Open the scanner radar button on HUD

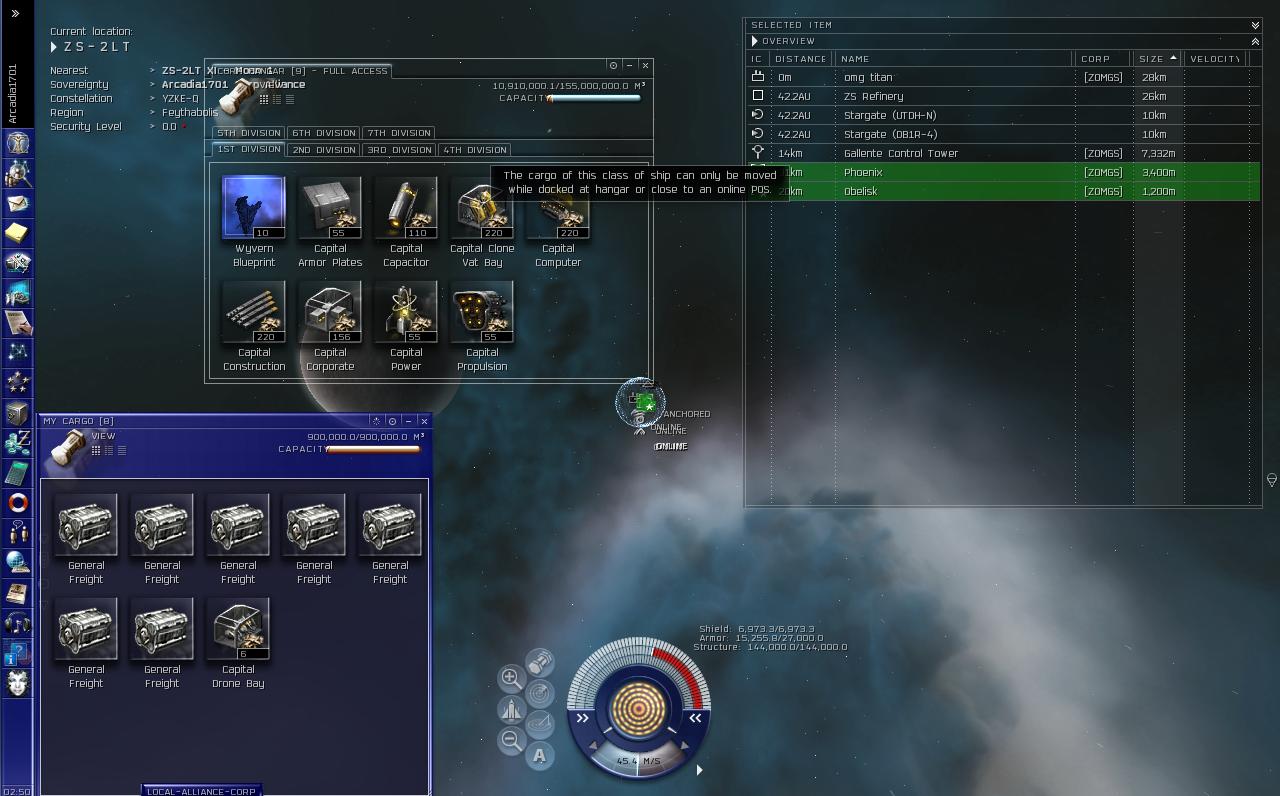pyautogui.click(x=540, y=693)
